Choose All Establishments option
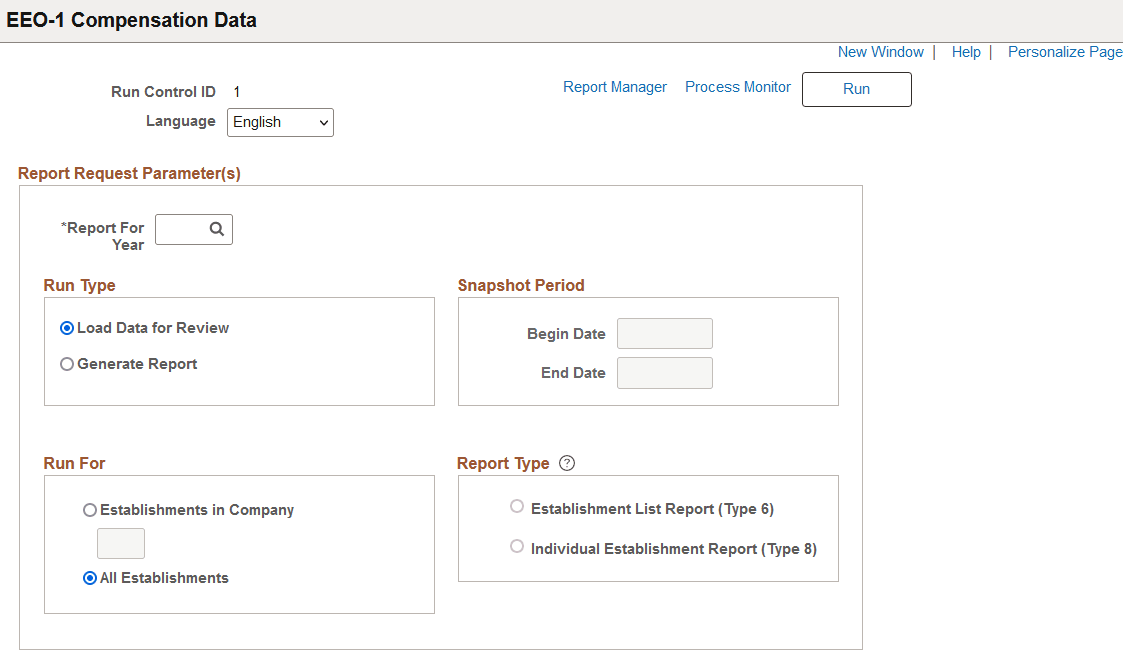The image size is (1123, 666). 90,577
